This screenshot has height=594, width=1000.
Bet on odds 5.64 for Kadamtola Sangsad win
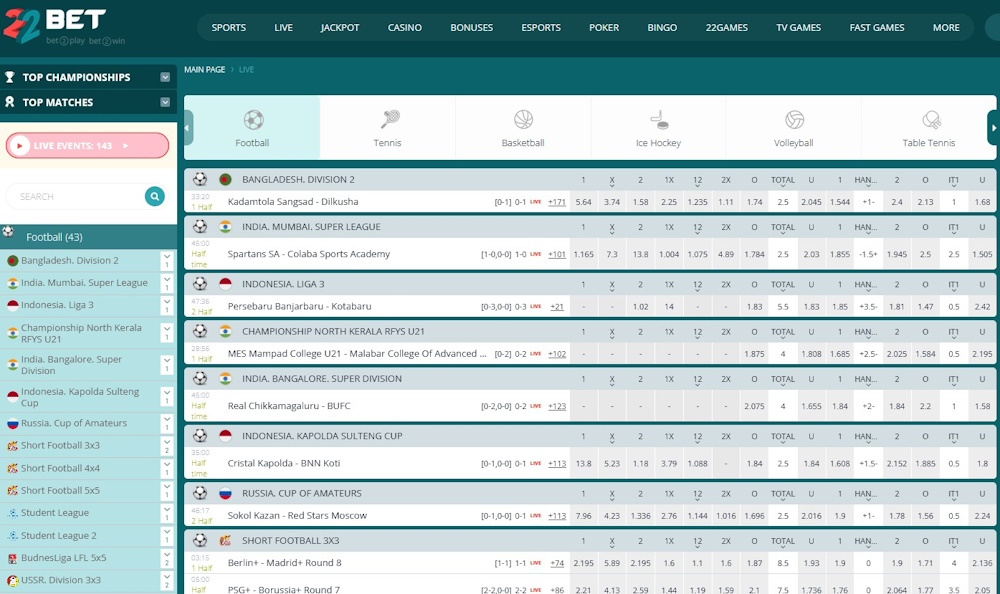point(583,202)
